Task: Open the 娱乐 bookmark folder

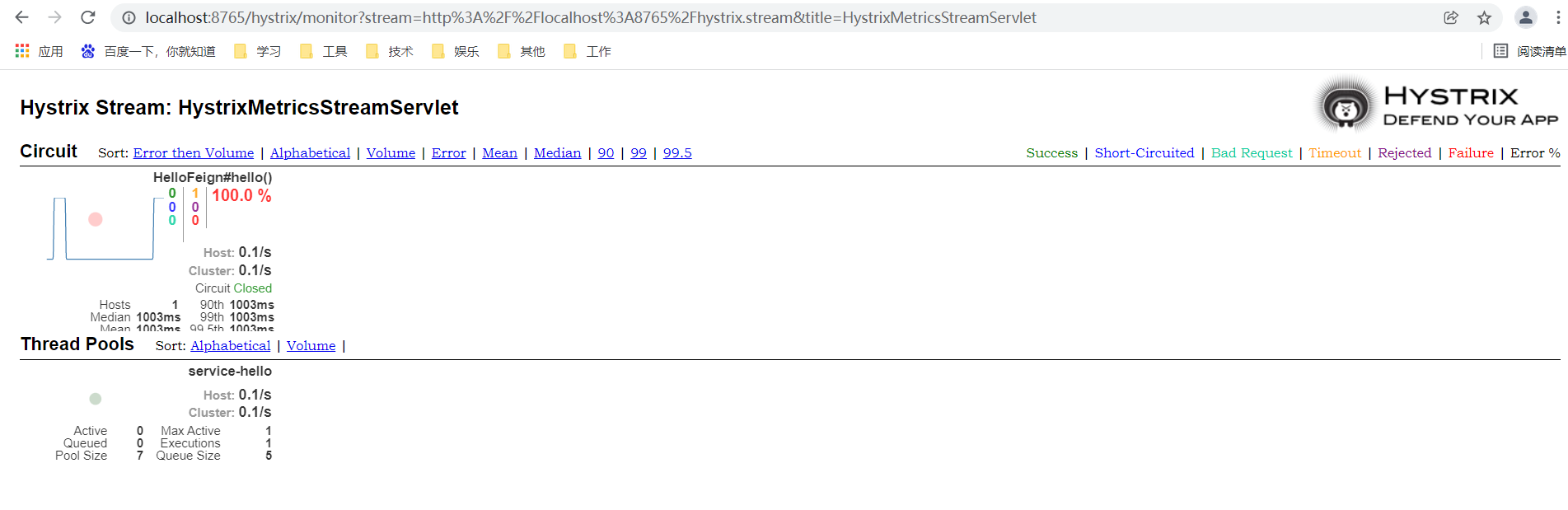Action: tap(456, 51)
